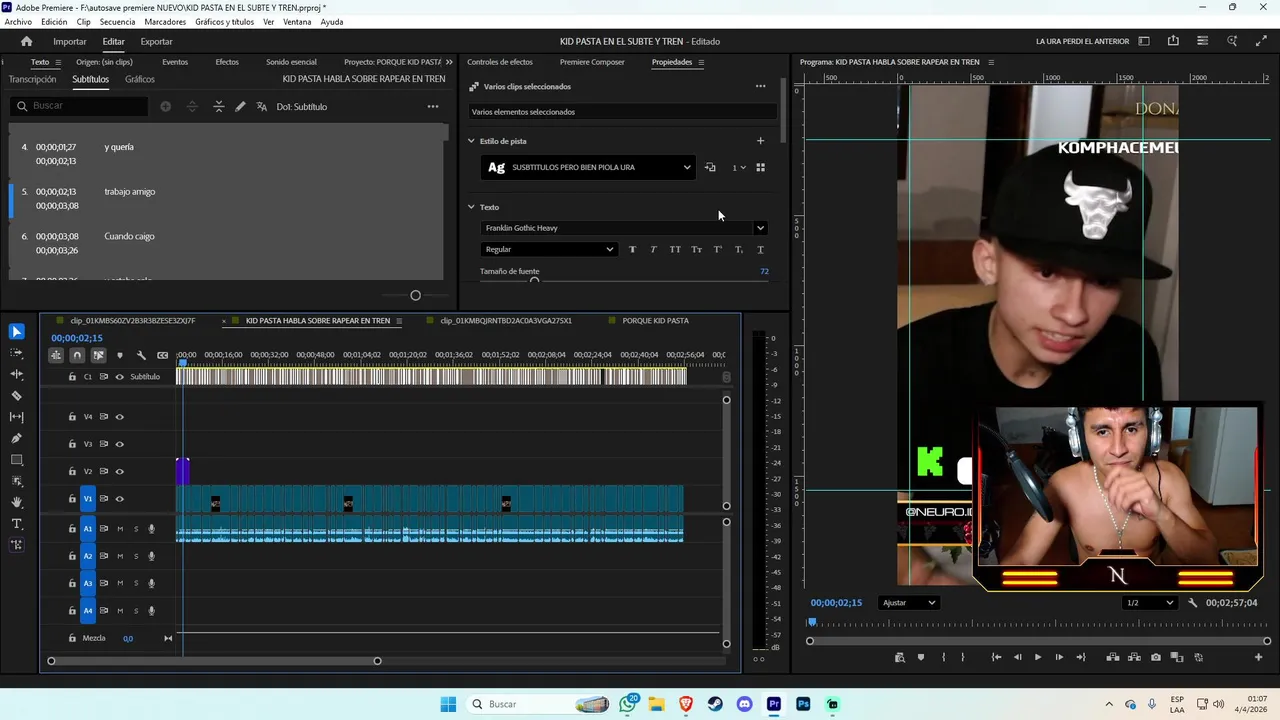
Task: Switch to the Gráficos tab
Action: [140, 79]
